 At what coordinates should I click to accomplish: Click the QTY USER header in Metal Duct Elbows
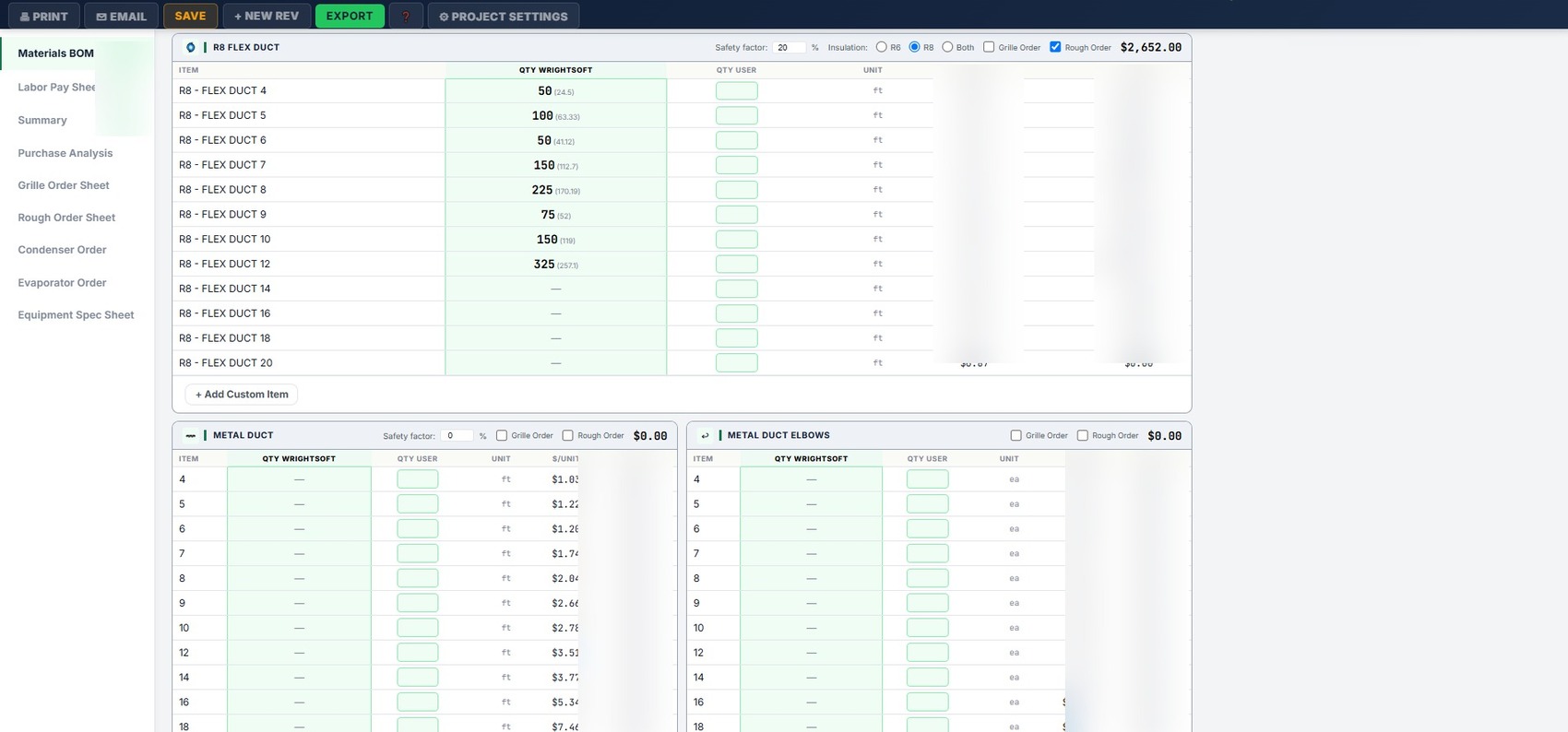click(927, 458)
